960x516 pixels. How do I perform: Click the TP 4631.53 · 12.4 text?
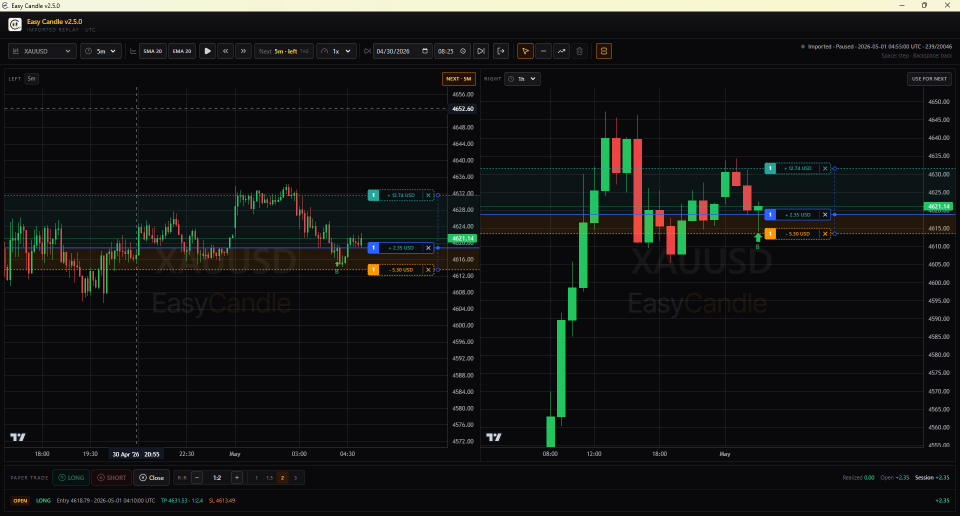click(x=182, y=501)
